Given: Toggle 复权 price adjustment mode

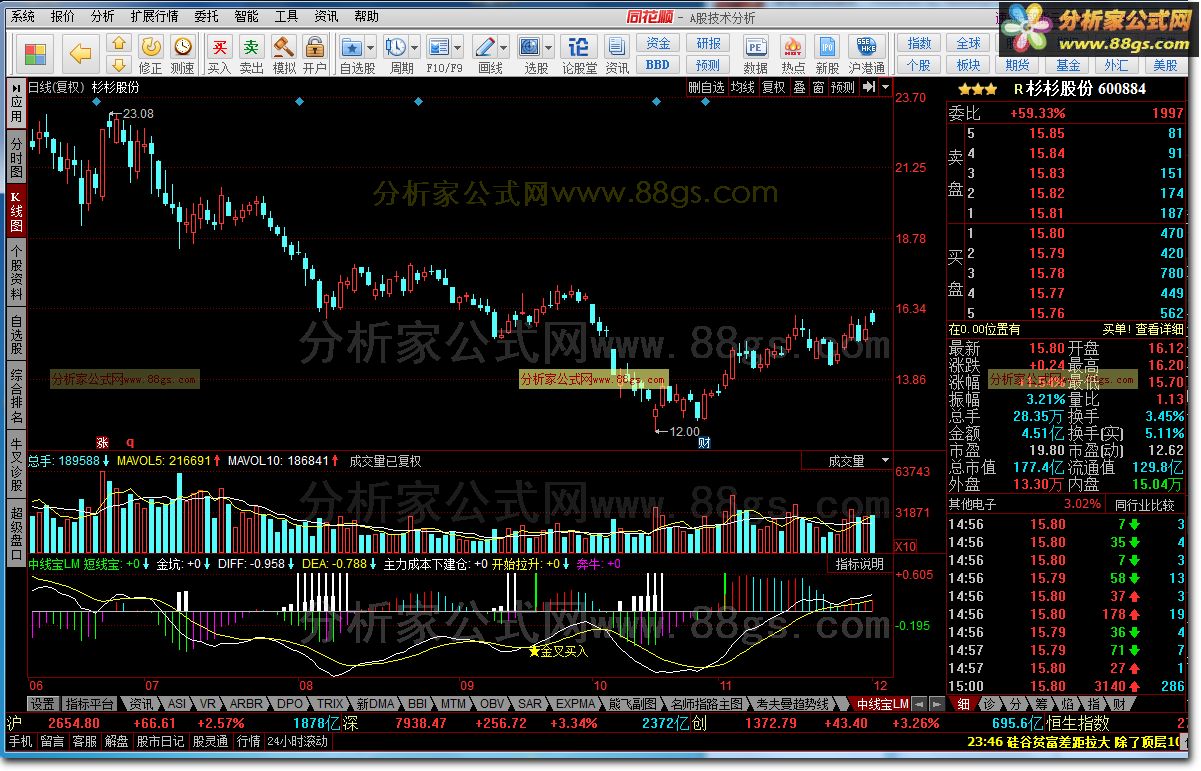Looking at the screenshot, I should [x=773, y=87].
